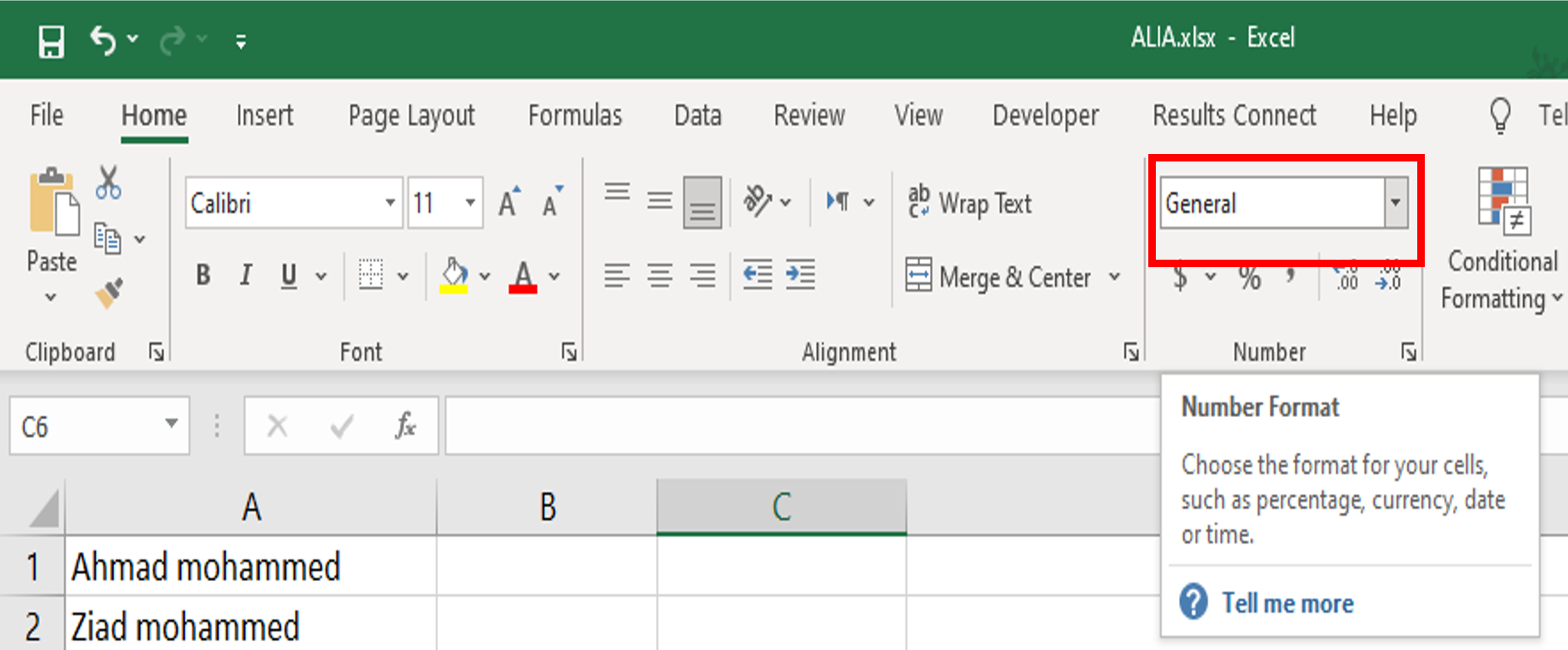1568x650 pixels.
Task: Open the Help tab
Action: coord(1393,116)
